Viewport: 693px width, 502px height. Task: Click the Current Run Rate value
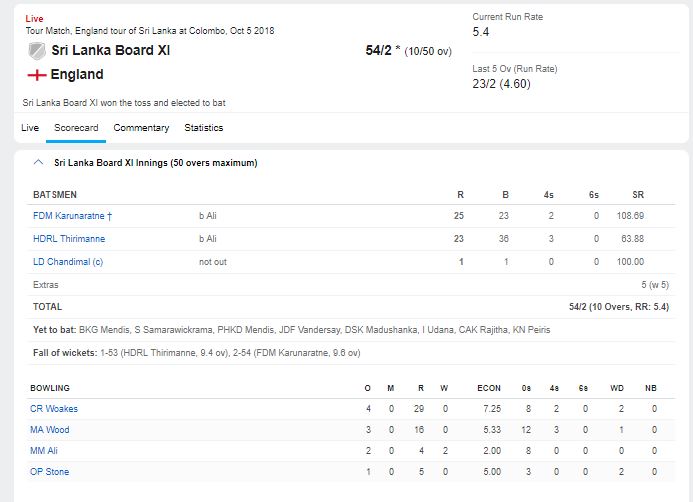[480, 32]
